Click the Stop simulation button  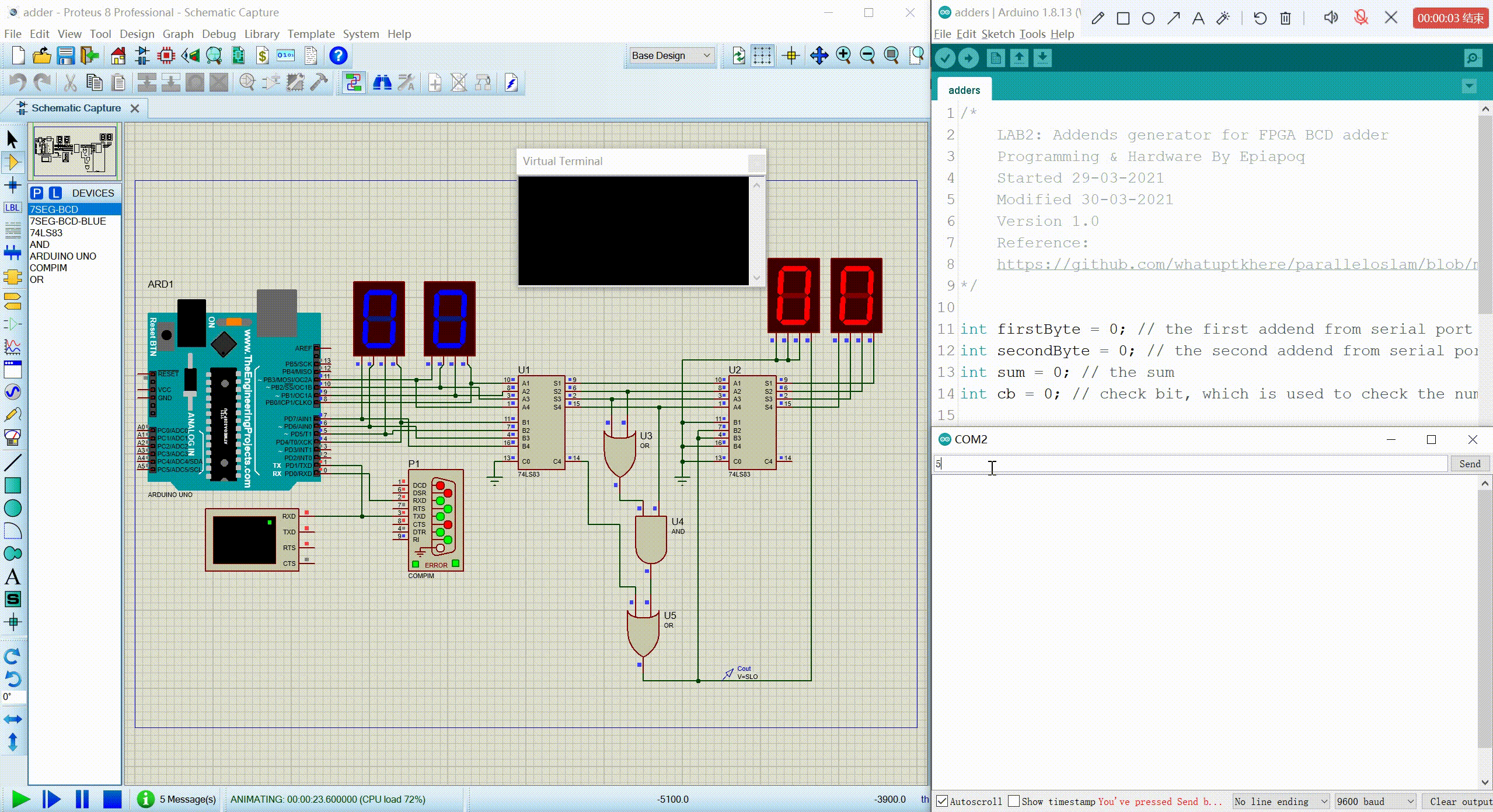(x=112, y=799)
